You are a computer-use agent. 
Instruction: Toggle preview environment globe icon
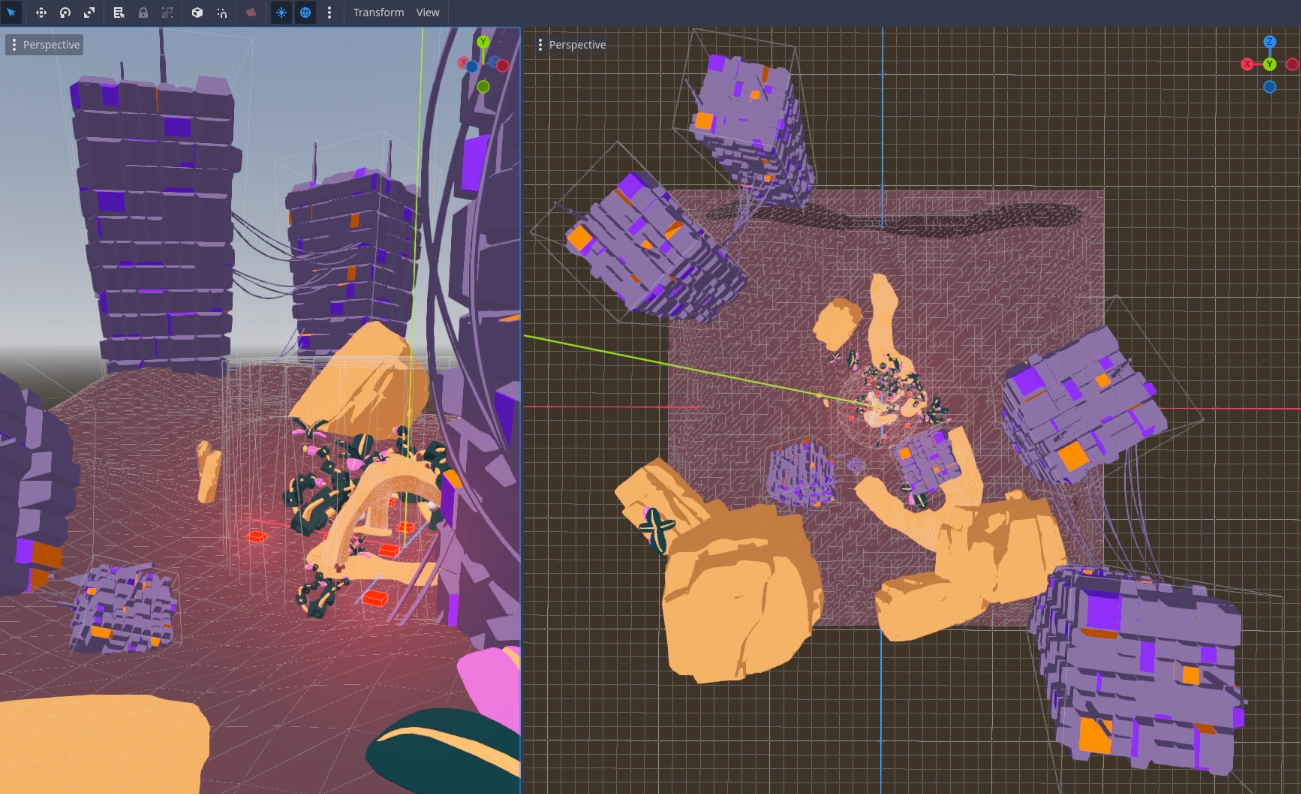coord(305,13)
